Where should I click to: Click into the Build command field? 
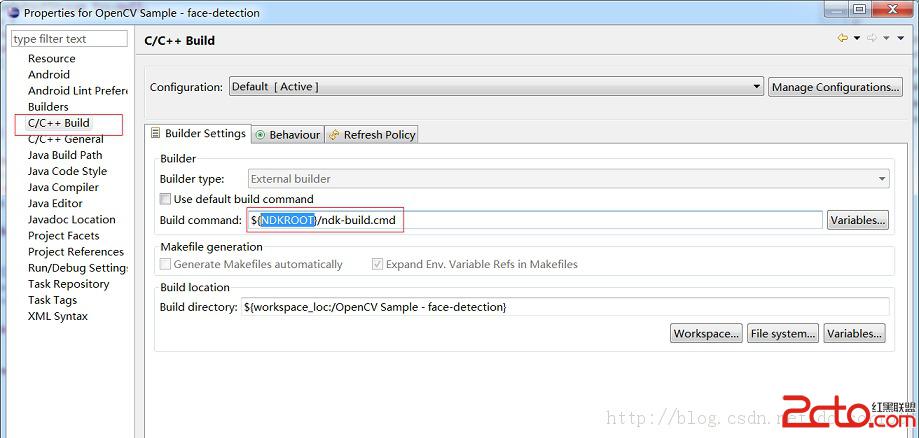coord(535,220)
